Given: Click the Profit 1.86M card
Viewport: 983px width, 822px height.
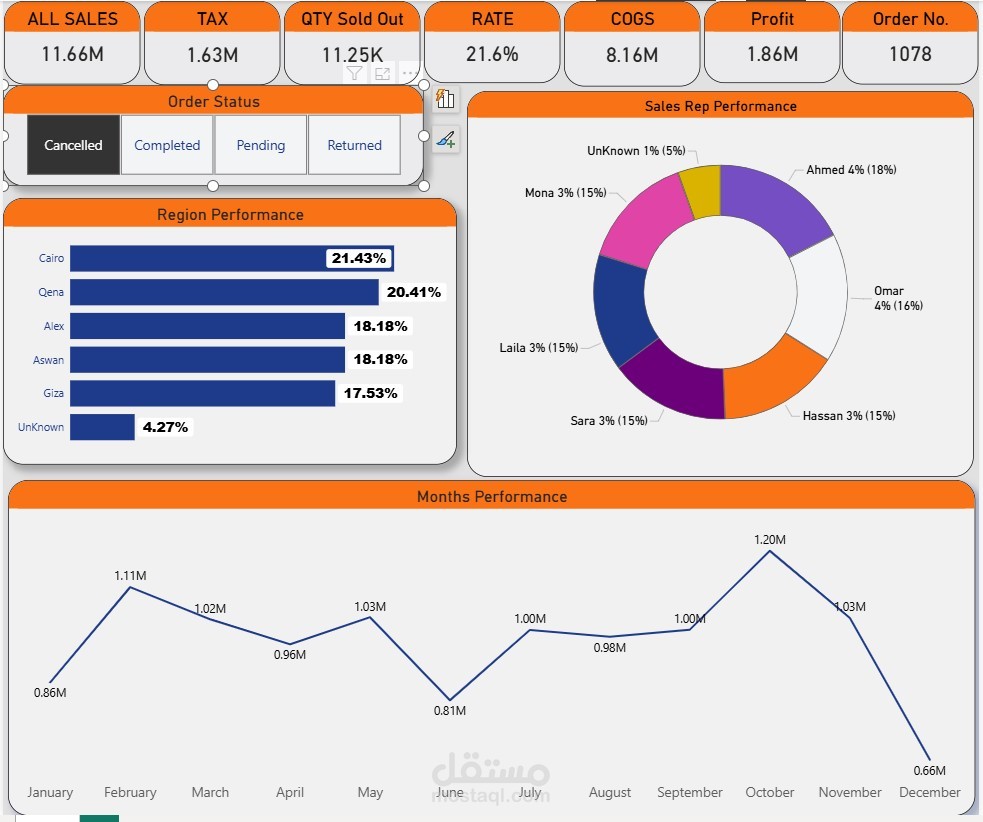Looking at the screenshot, I should pos(772,43).
